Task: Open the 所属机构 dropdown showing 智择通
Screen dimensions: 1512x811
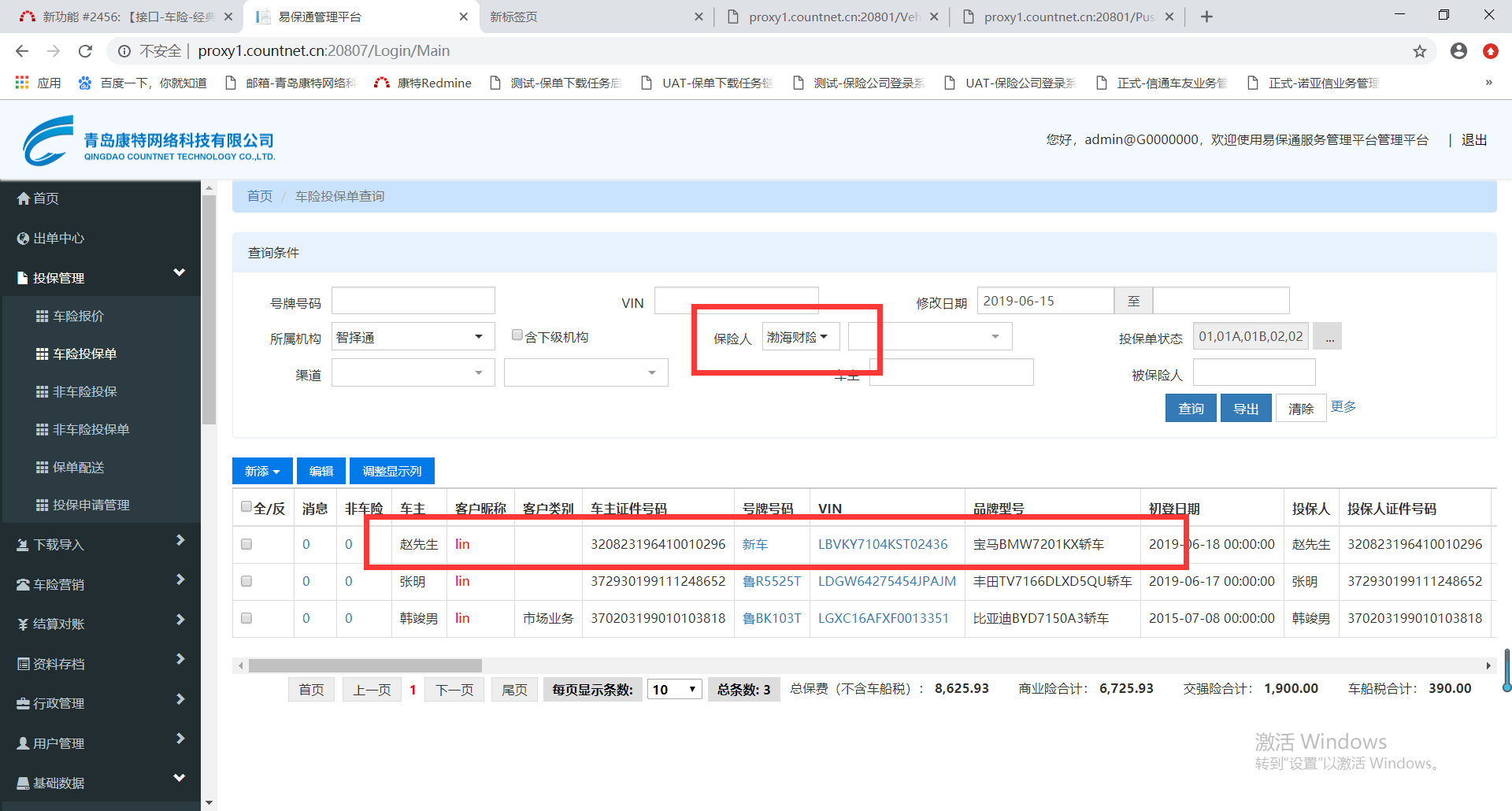Action: tap(413, 337)
